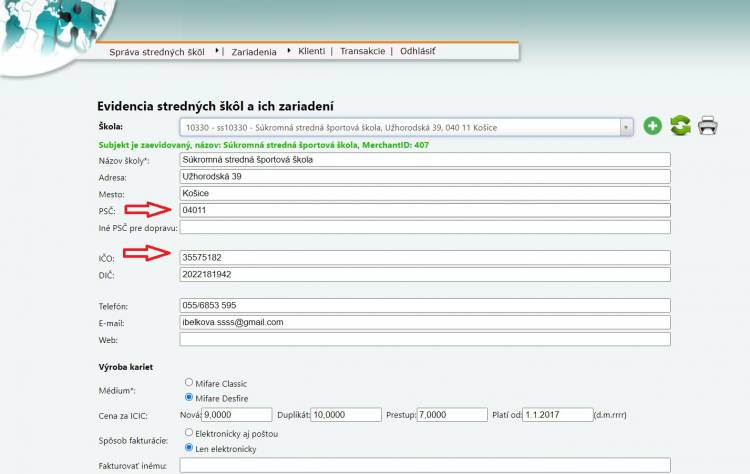
Task: Click the empty Web input field
Action: tap(424, 340)
